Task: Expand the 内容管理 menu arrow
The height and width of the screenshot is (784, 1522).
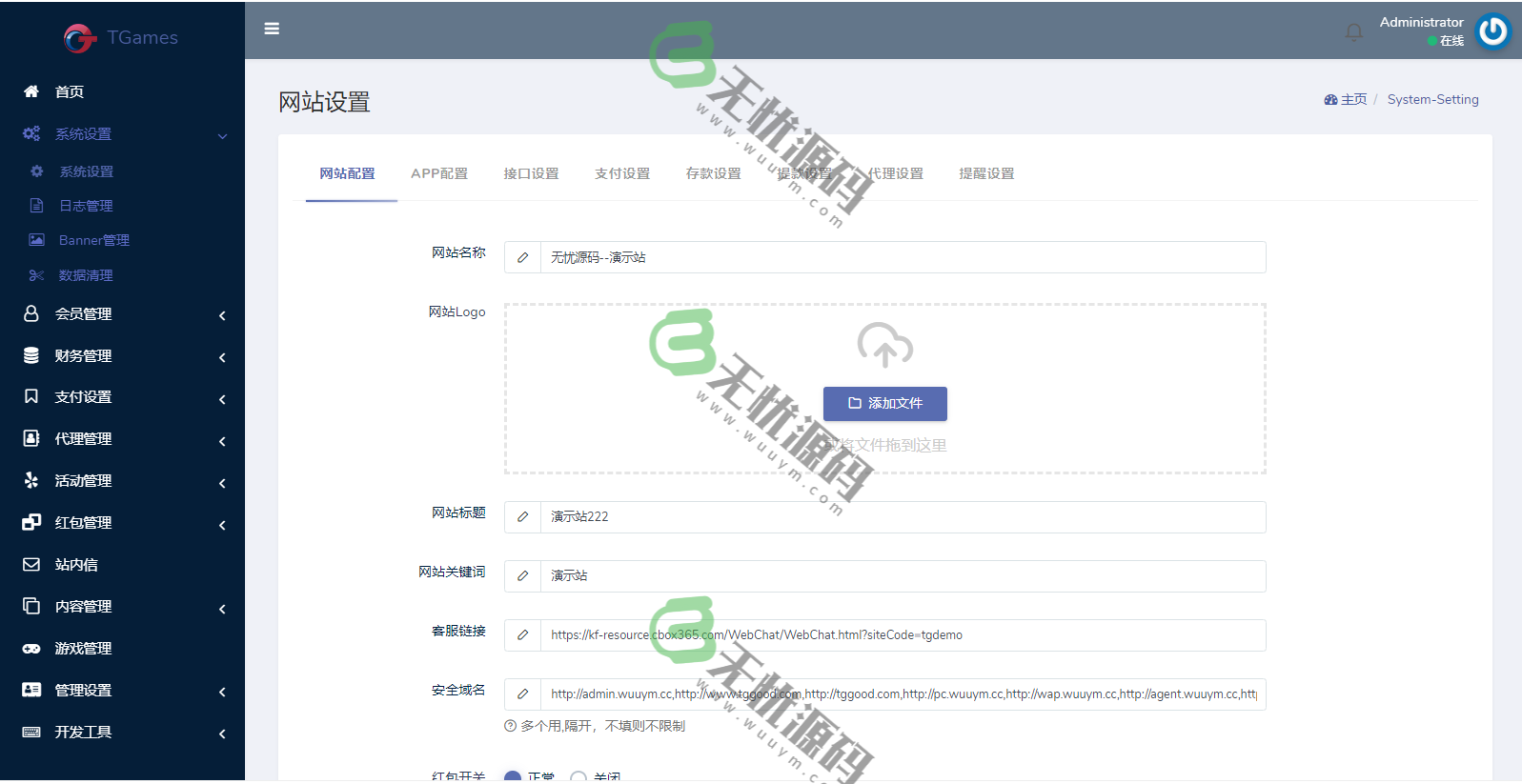Action: coord(222,609)
